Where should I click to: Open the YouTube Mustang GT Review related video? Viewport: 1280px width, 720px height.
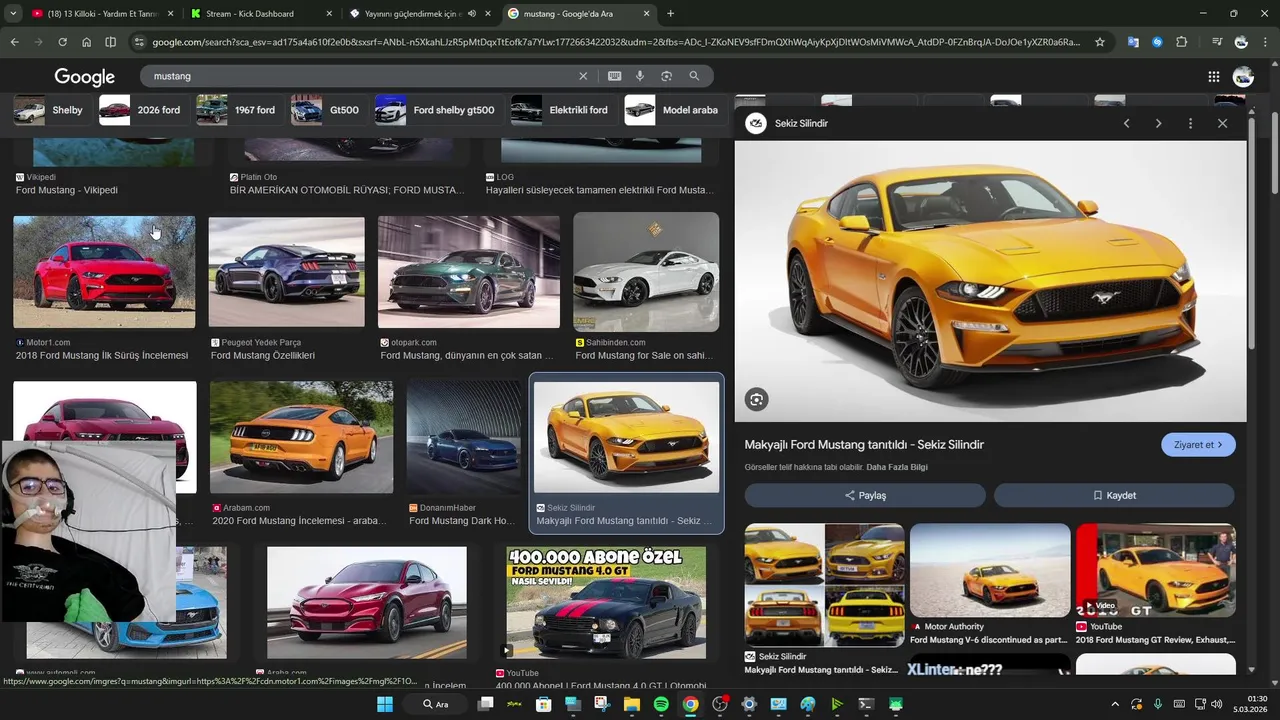coord(1156,570)
